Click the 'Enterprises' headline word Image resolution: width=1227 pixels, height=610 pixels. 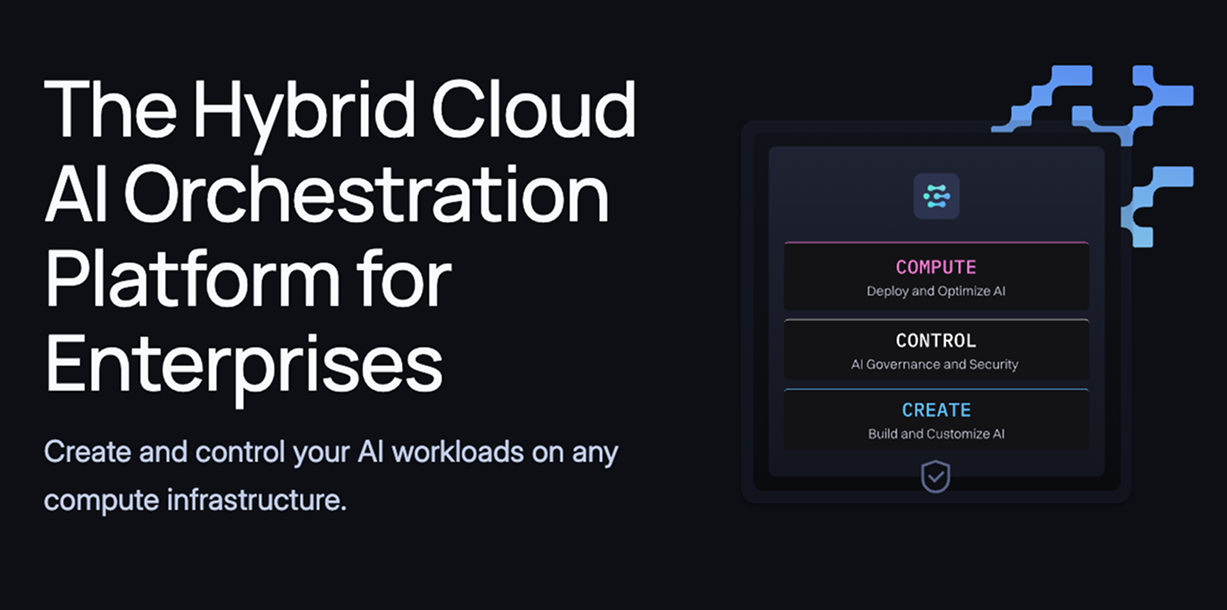pos(244,362)
